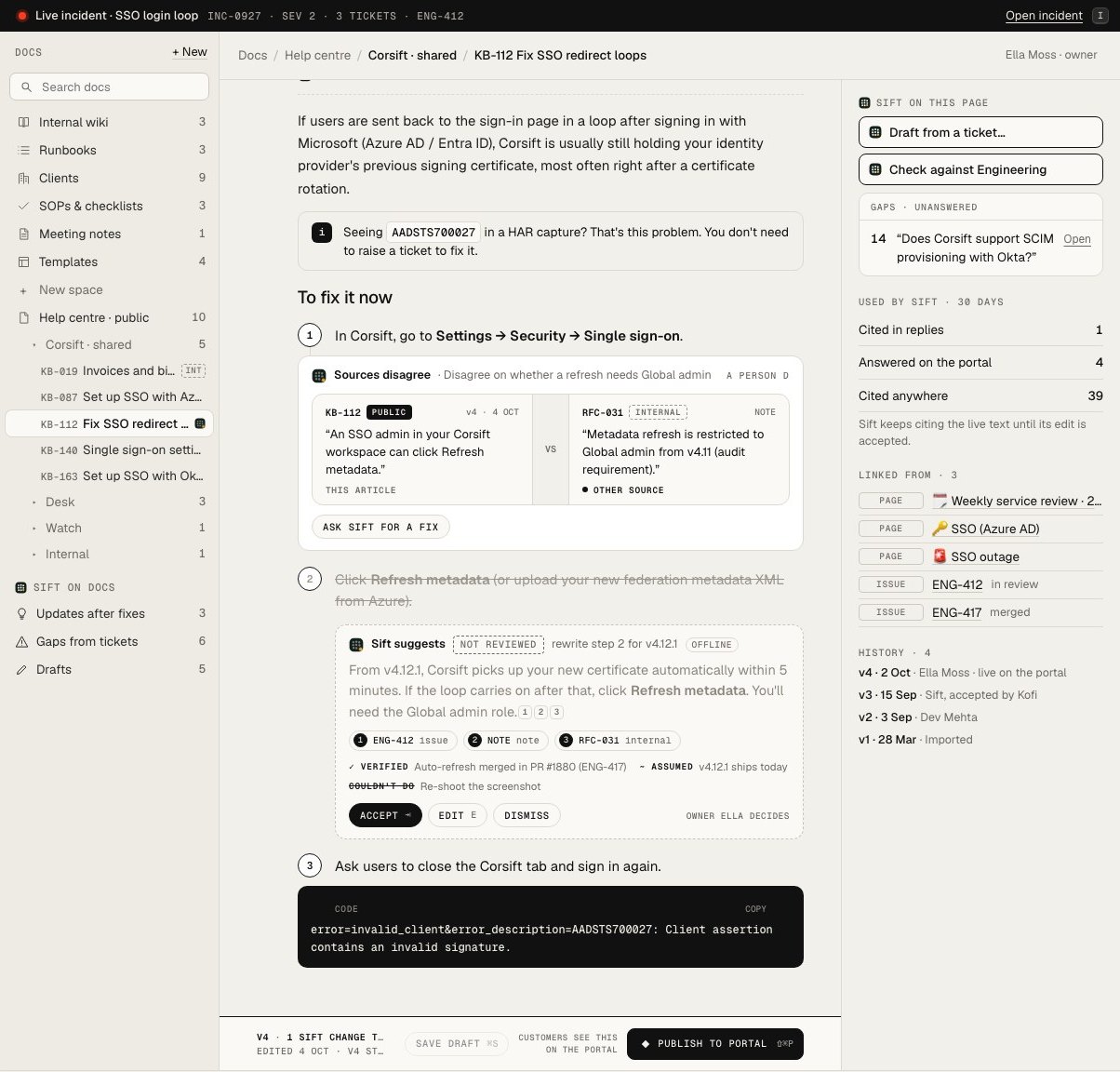
Task: Open Updates after fixes list
Action: pyautogui.click(x=110, y=613)
